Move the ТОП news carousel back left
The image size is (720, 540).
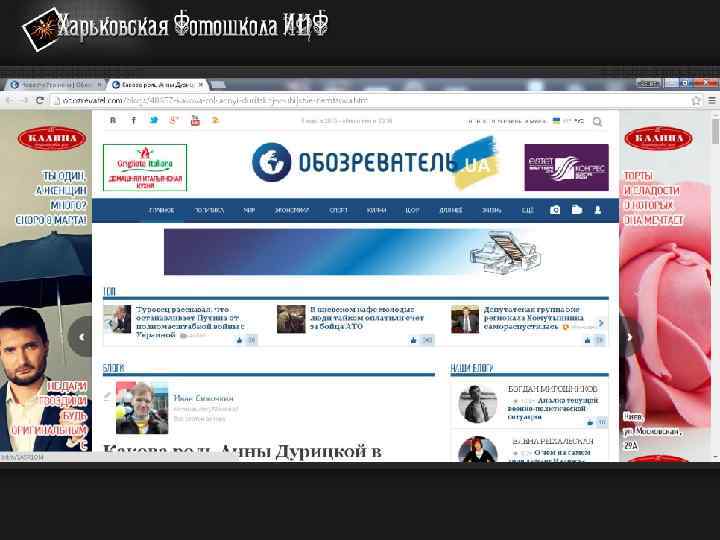click(109, 324)
